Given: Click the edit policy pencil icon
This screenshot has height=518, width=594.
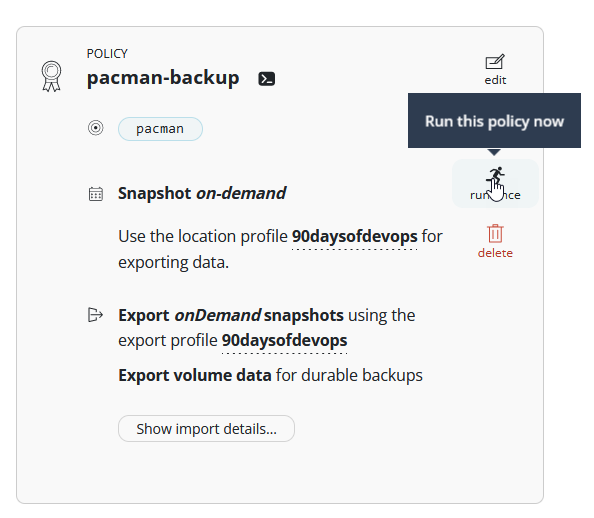Looking at the screenshot, I should [x=495, y=62].
